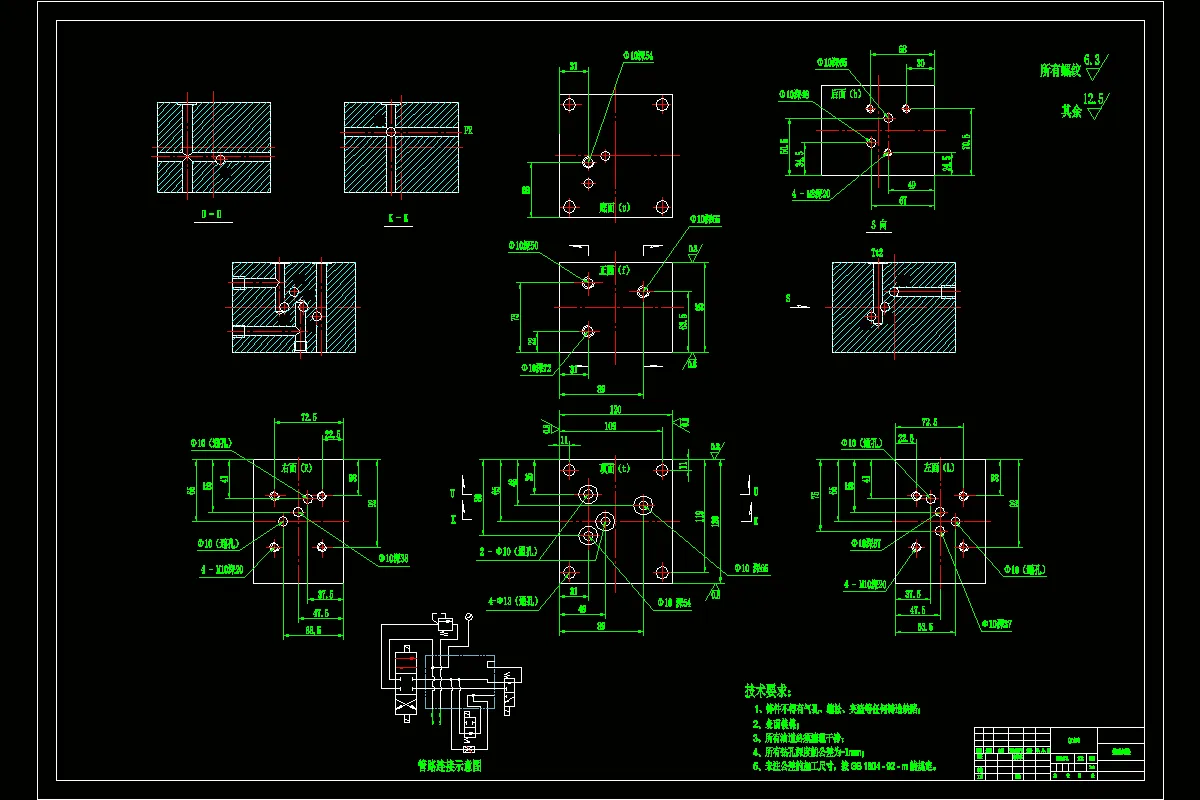Click the "其余" roughness label
Image resolution: width=1200 pixels, height=800 pixels.
1072,112
